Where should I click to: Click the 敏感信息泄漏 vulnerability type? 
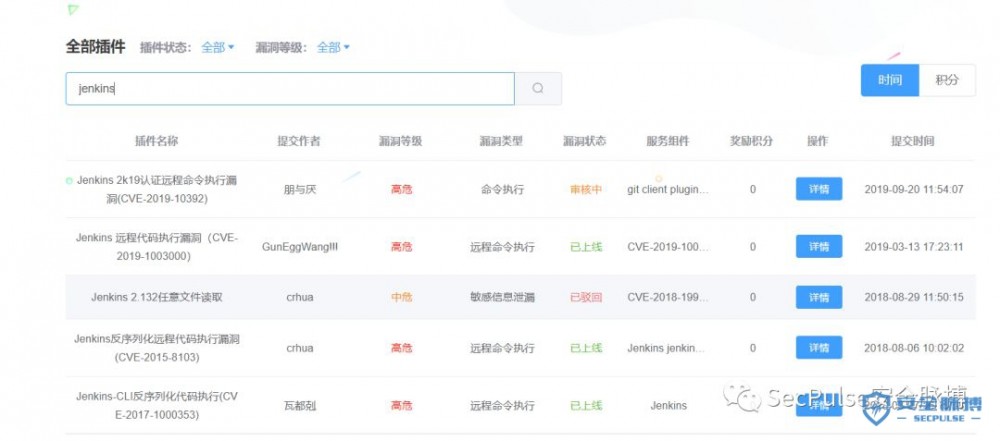503,297
